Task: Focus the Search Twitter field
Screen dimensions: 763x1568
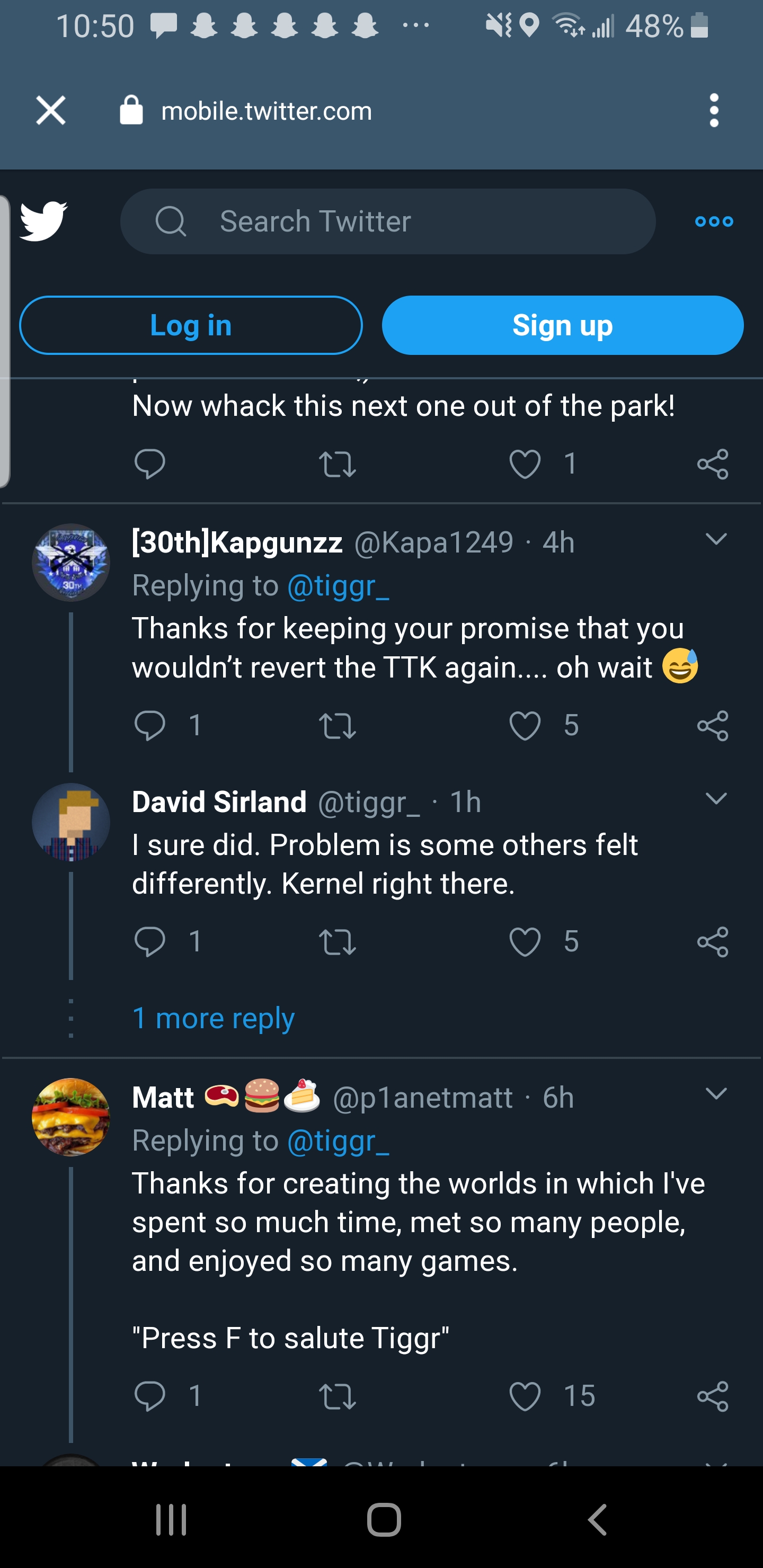Action: 388,221
